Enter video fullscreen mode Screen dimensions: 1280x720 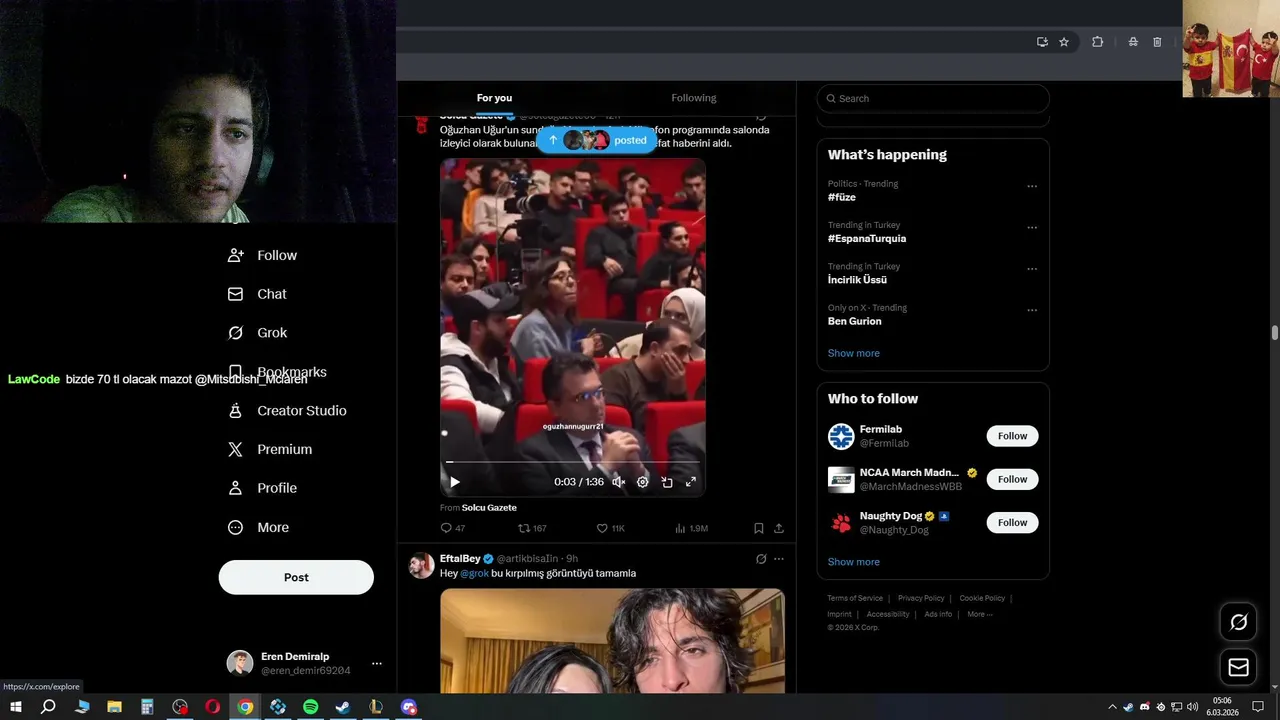tap(690, 482)
